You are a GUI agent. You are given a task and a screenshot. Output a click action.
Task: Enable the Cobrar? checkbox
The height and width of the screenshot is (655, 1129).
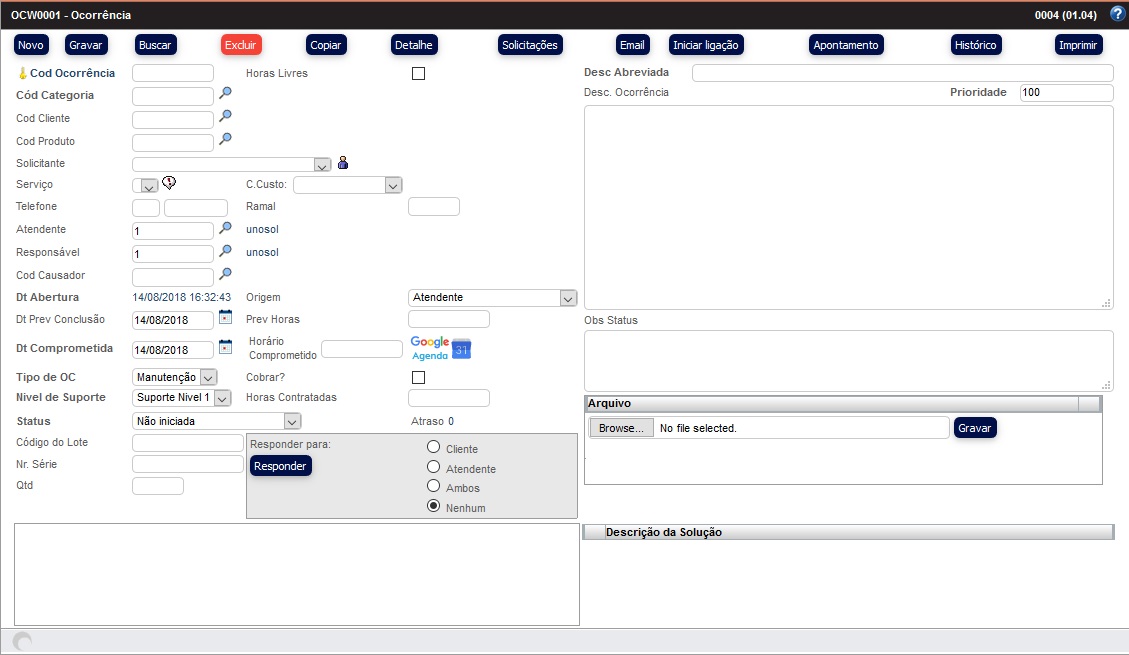[x=418, y=377]
